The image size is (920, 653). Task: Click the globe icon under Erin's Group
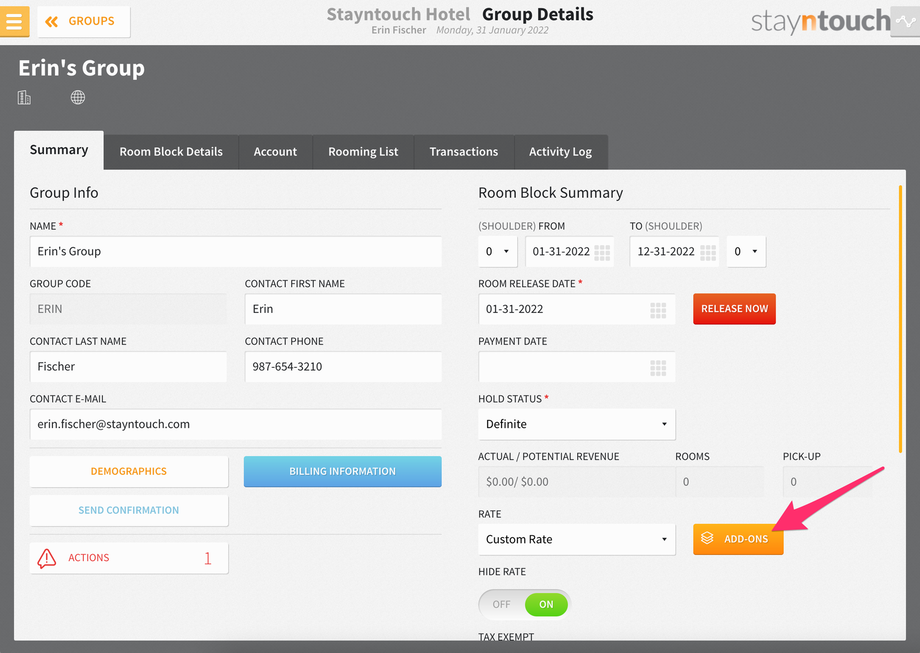[x=77, y=97]
